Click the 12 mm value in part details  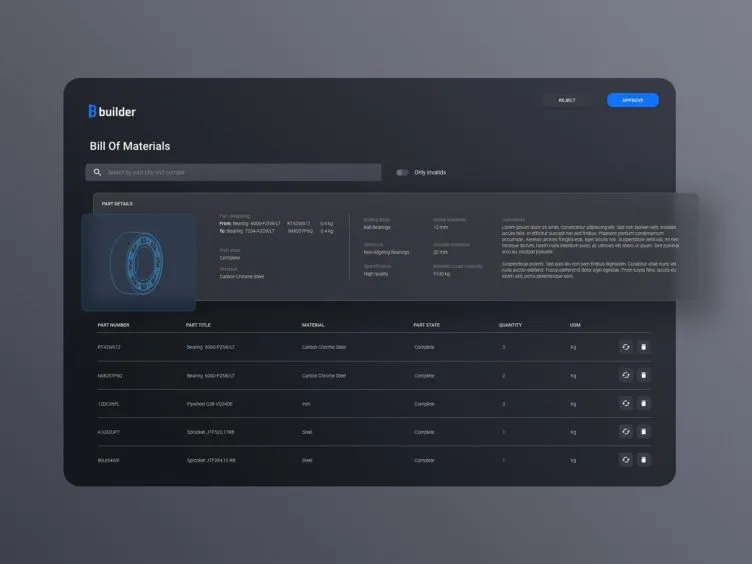click(x=441, y=227)
